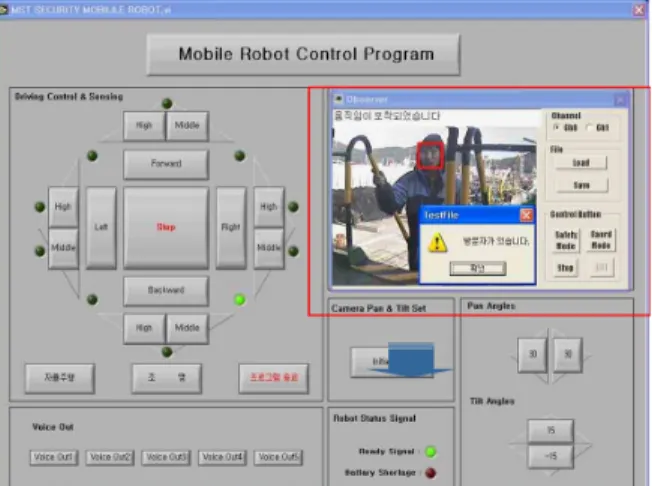Screen dimensions: 652x486
Task: Click the indicator LED below backward High/Middle buttons
Action: (167, 352)
